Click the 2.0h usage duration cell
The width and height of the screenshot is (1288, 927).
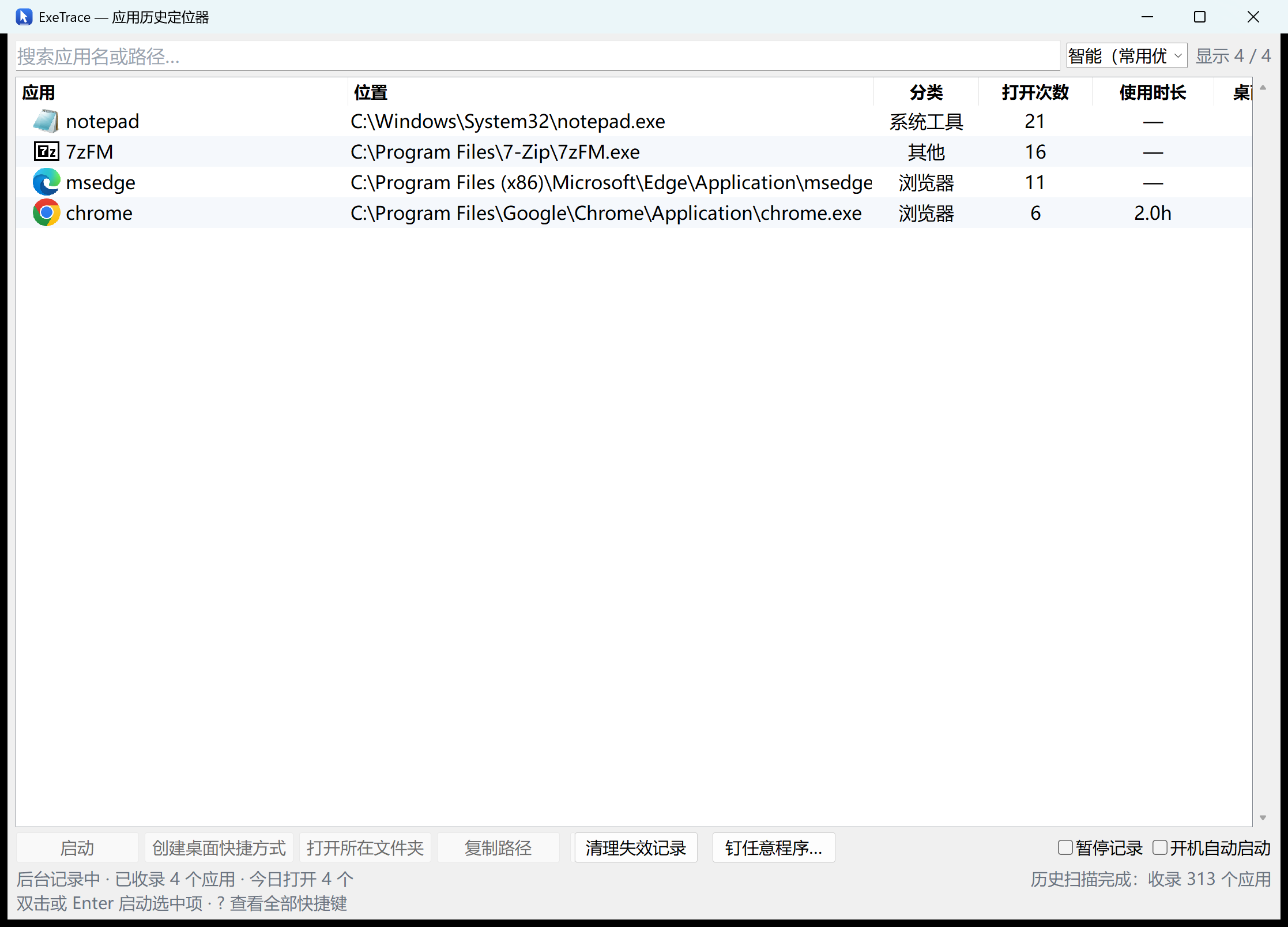1153,213
